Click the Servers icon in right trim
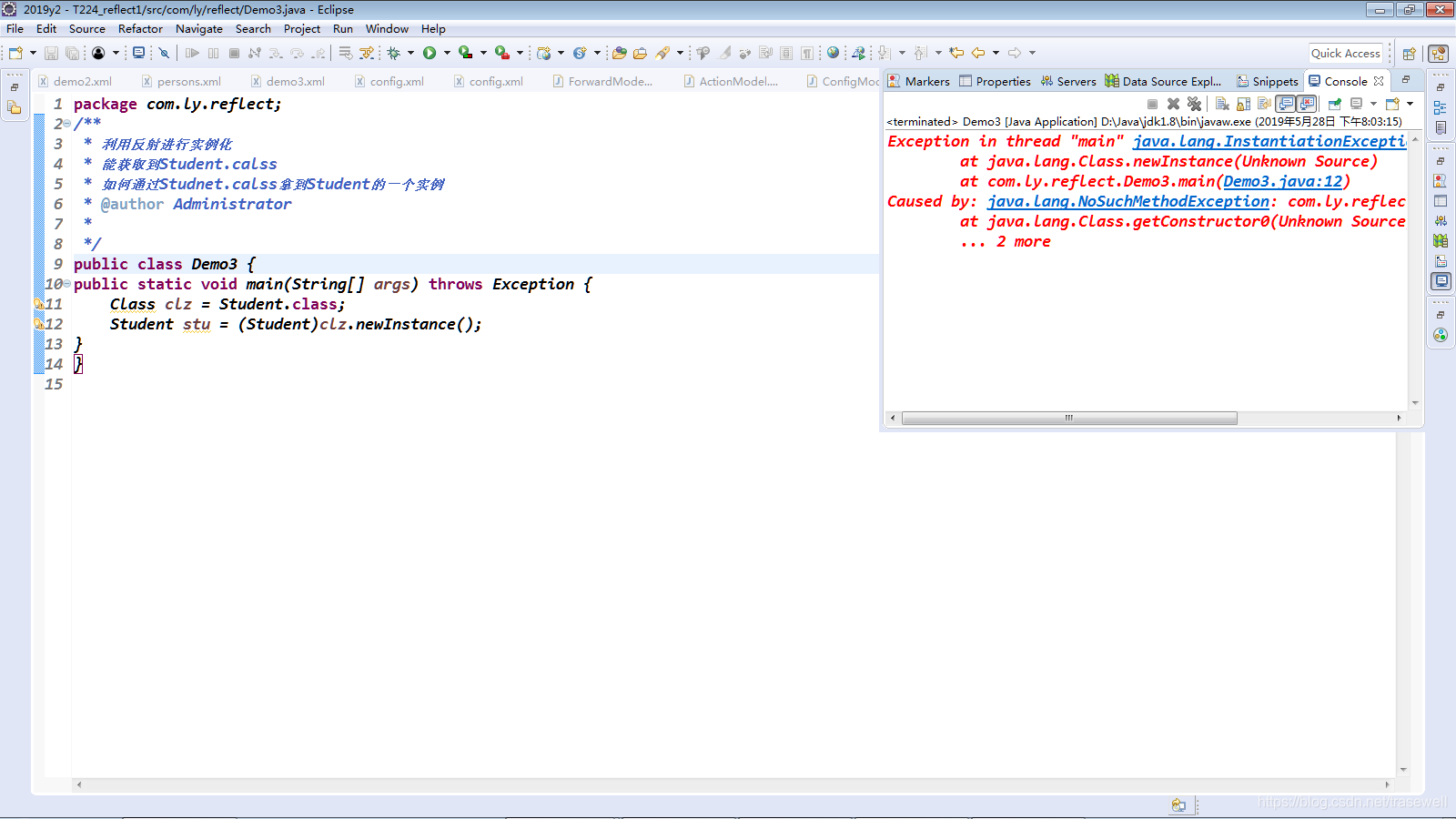This screenshot has width=1456, height=819. click(x=1440, y=221)
